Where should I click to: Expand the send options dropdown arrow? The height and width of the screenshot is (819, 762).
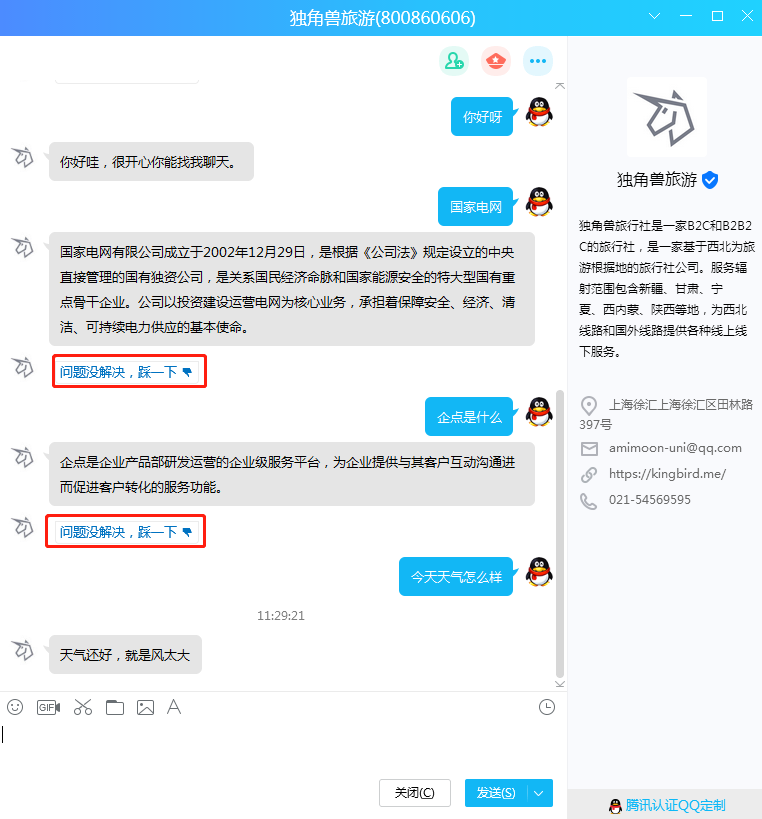tap(539, 793)
